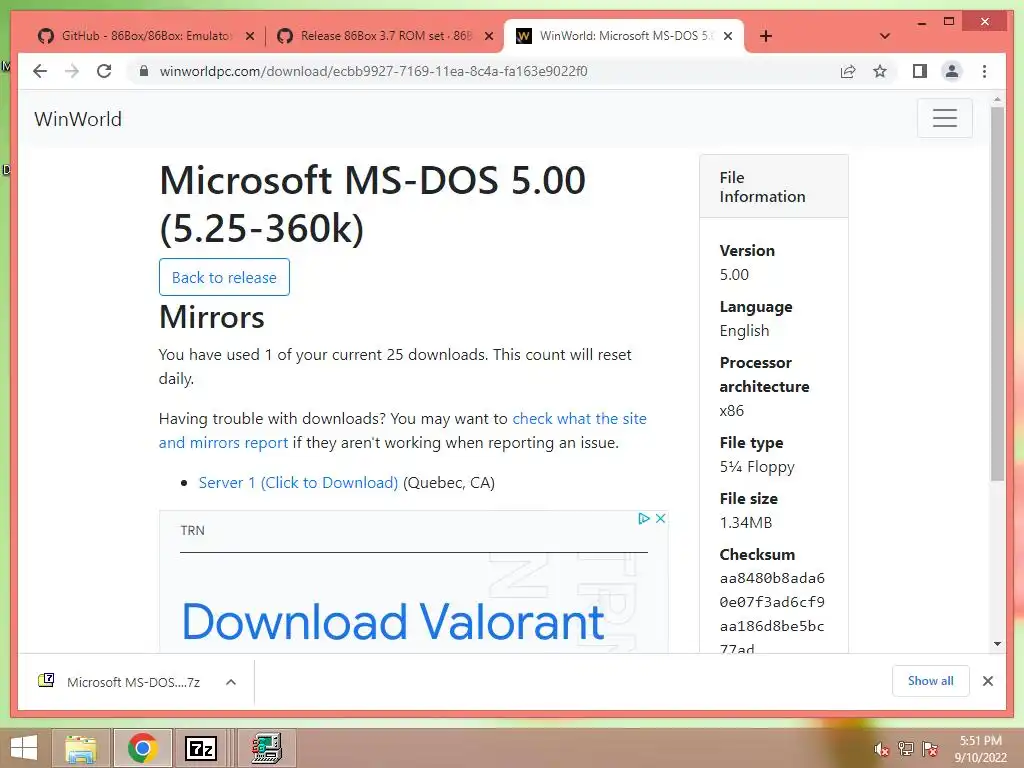Open File Explorer from the taskbar
This screenshot has width=1024, height=768.
pos(80,748)
